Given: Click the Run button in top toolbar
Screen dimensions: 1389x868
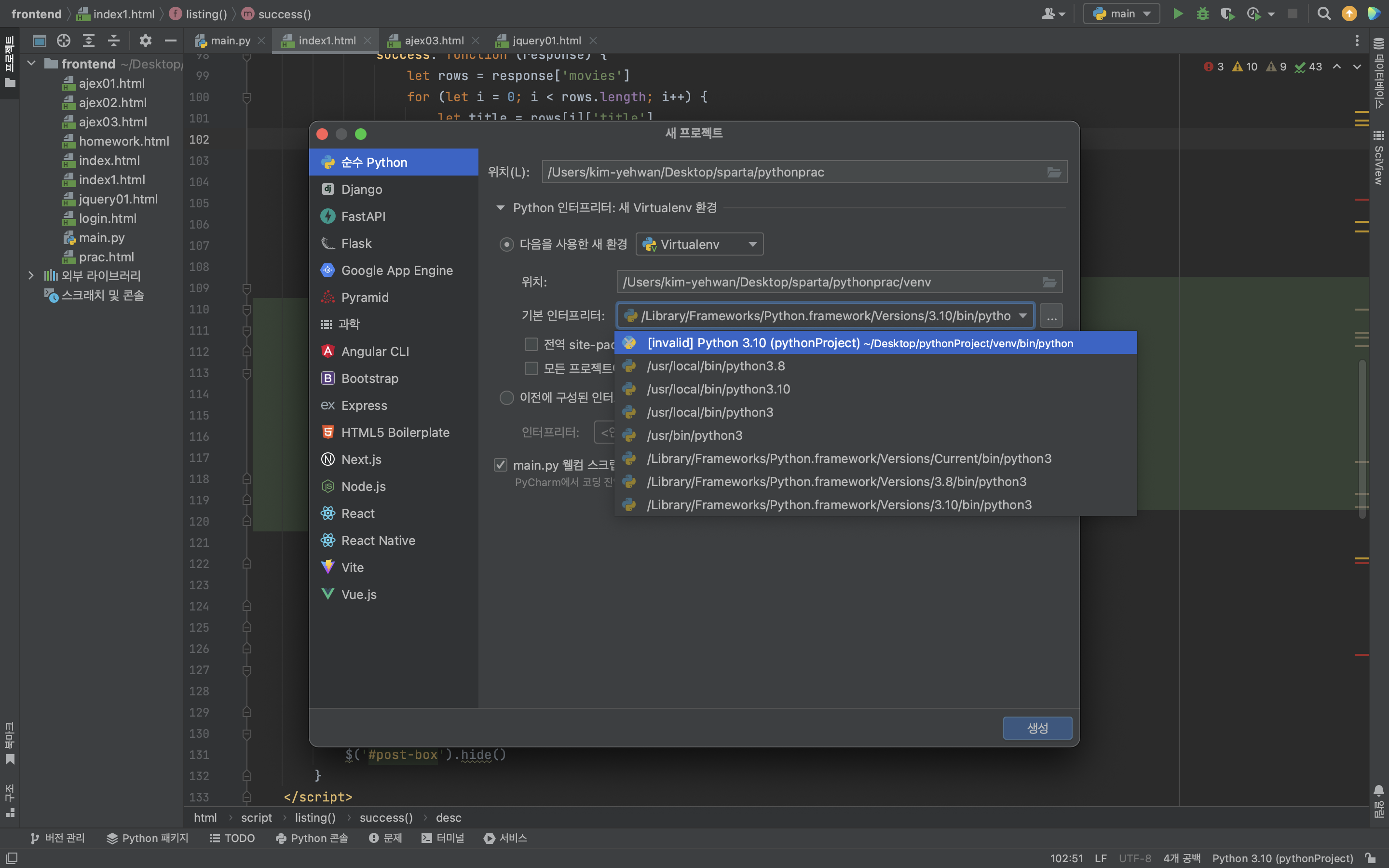Looking at the screenshot, I should click(1178, 14).
